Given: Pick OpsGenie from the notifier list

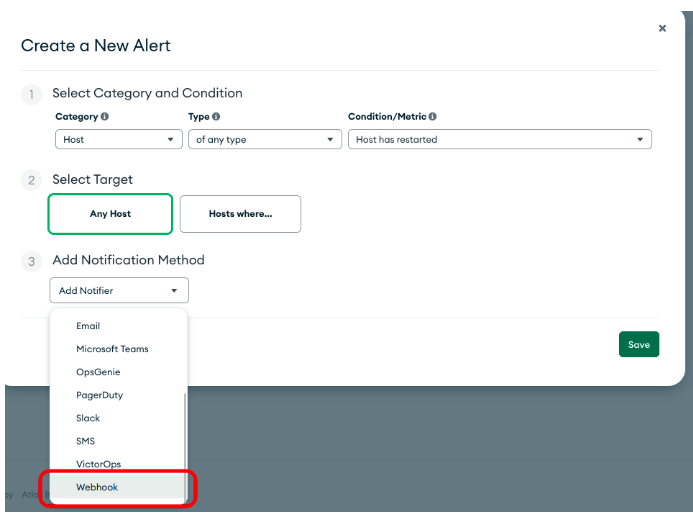Looking at the screenshot, I should click(x=98, y=372).
